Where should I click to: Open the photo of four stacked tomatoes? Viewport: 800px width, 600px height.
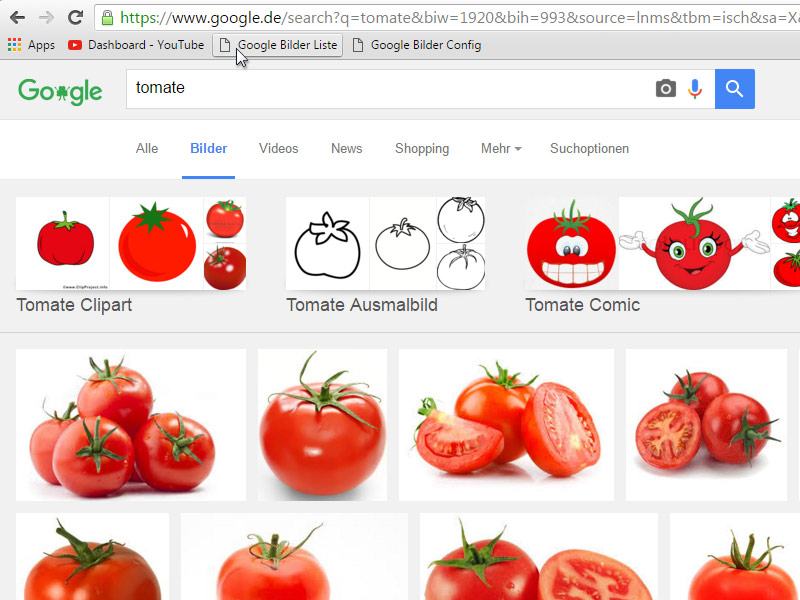pyautogui.click(x=131, y=424)
